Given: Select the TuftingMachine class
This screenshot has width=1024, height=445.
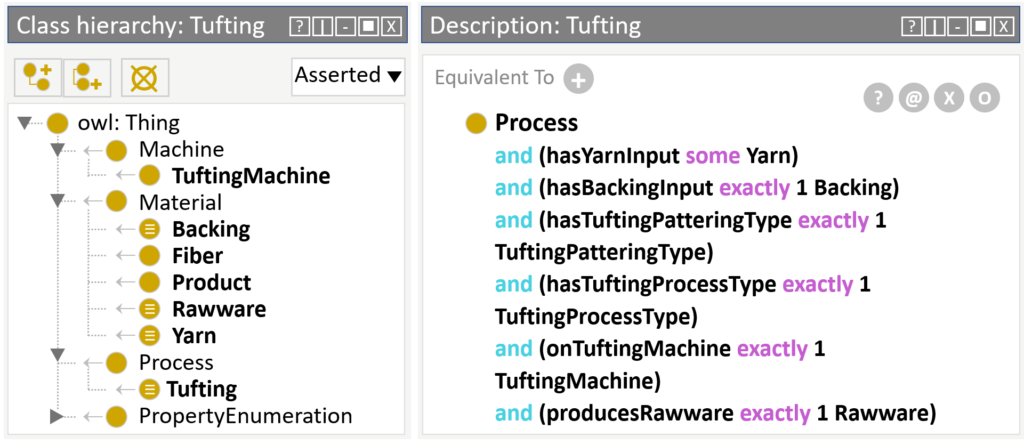Looking at the screenshot, I should (x=251, y=176).
